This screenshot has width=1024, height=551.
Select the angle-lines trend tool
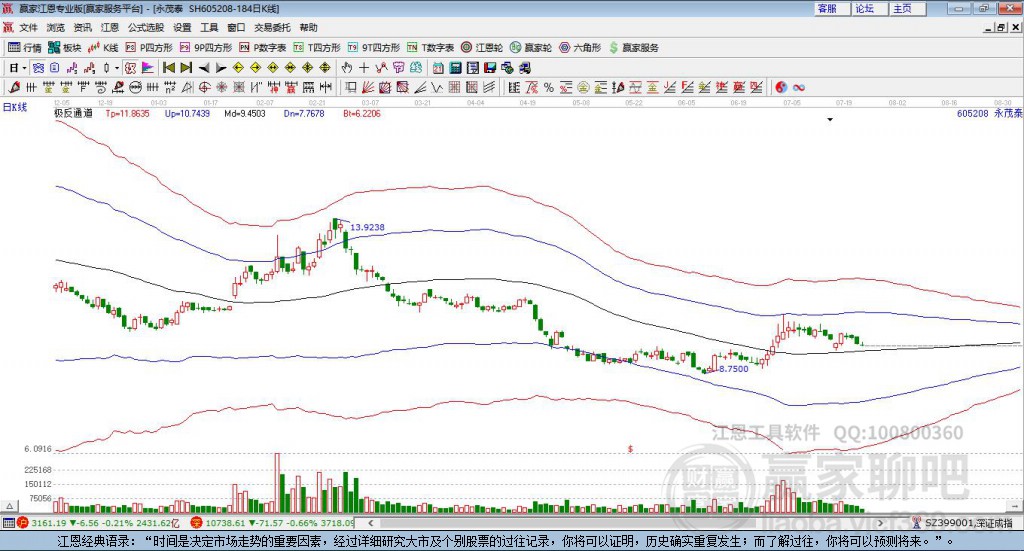pos(420,87)
